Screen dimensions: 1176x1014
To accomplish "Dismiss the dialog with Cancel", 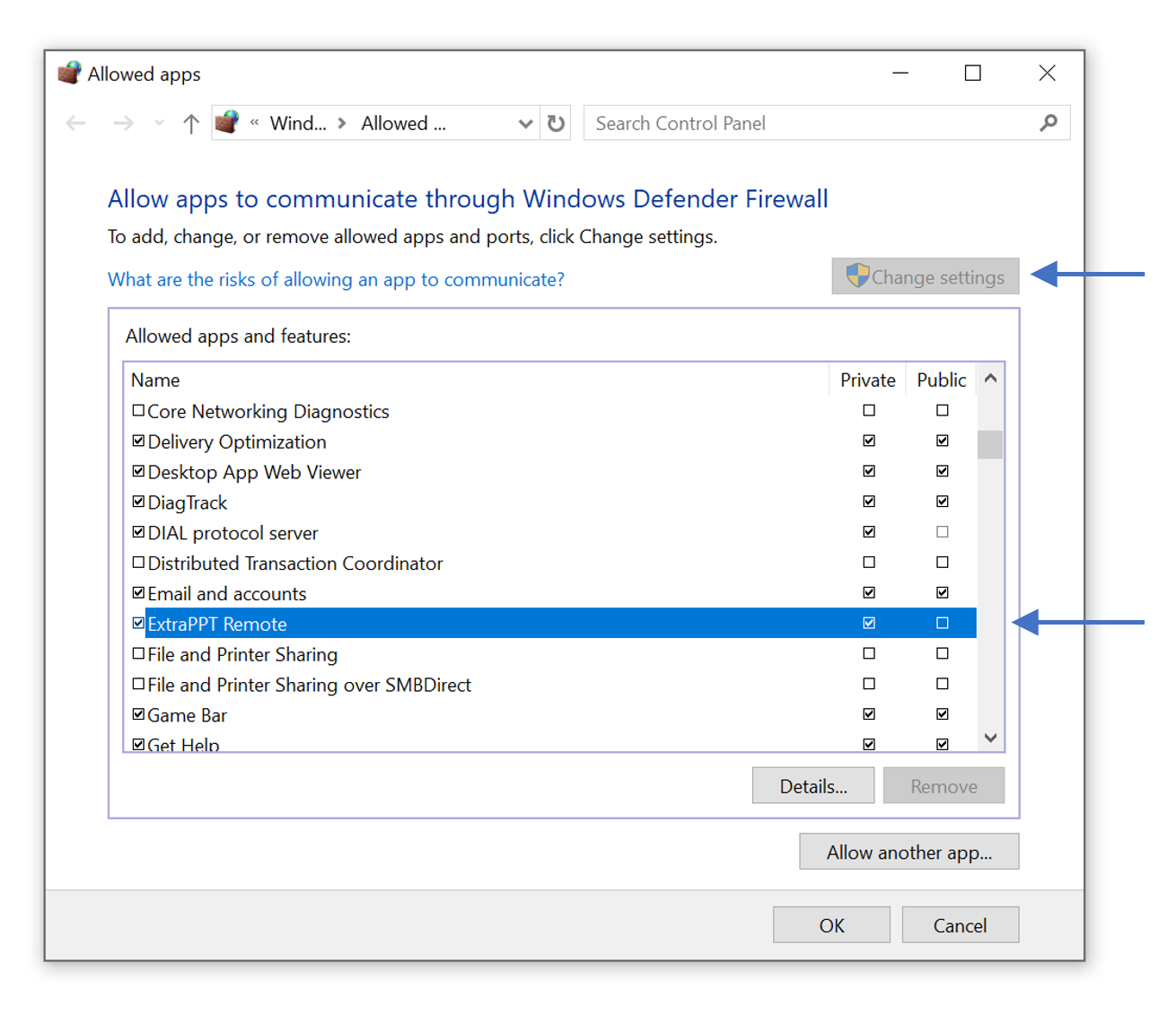I will point(960,925).
